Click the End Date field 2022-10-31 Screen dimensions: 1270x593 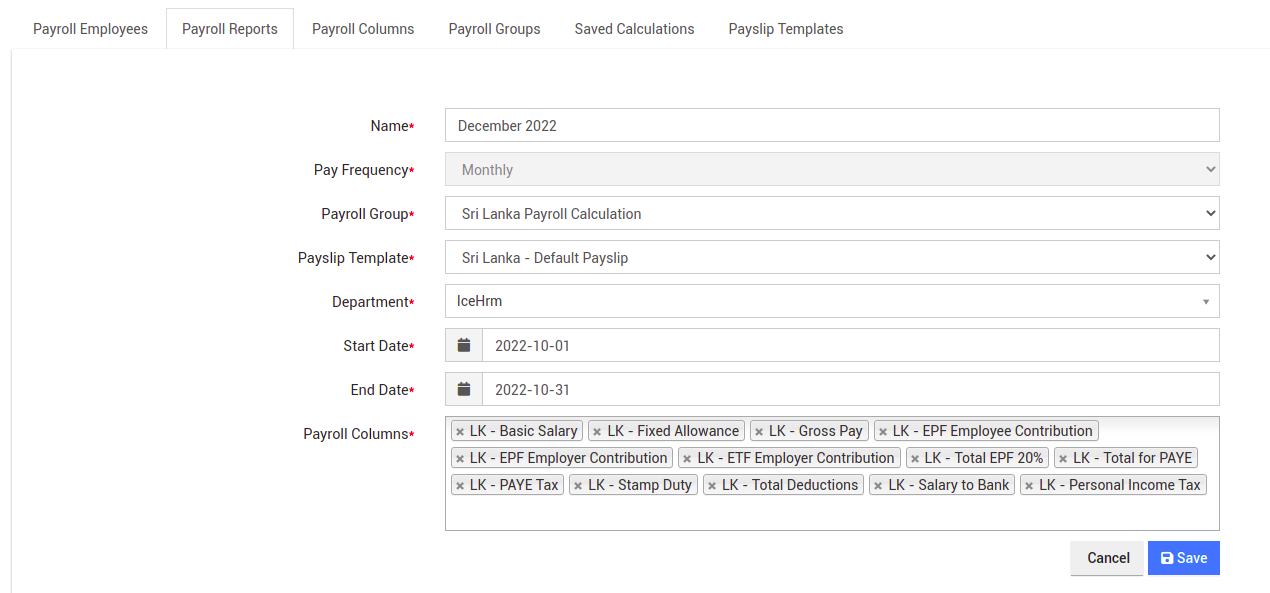pyautogui.click(x=851, y=389)
